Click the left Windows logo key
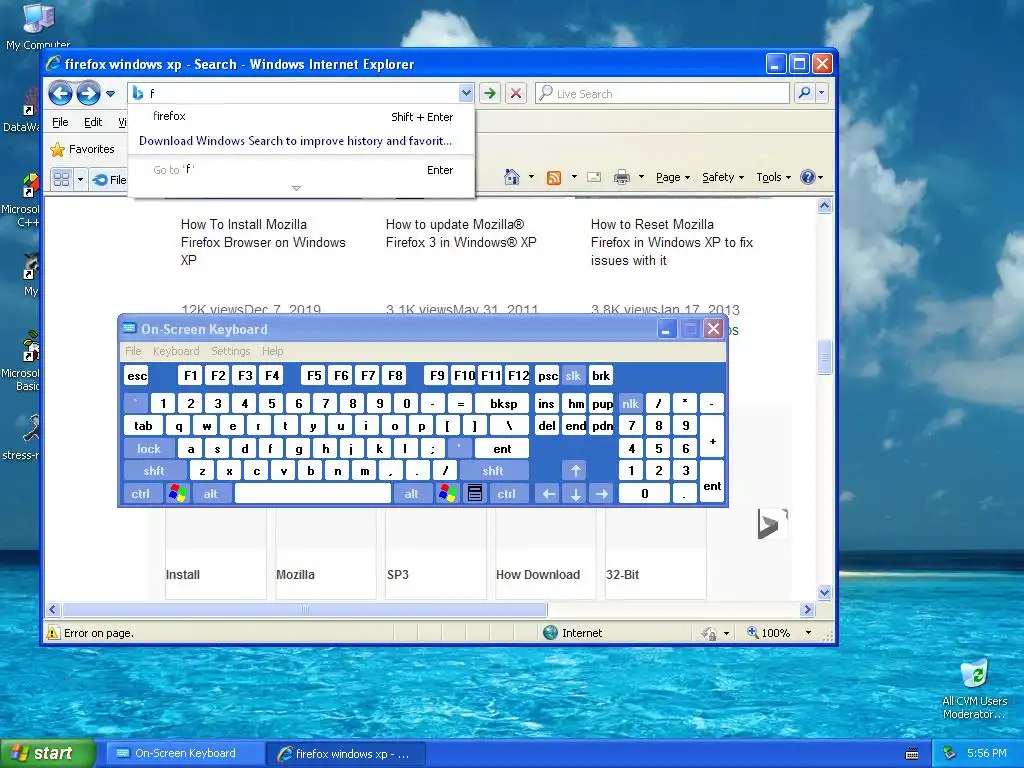1024x768 pixels. point(177,494)
